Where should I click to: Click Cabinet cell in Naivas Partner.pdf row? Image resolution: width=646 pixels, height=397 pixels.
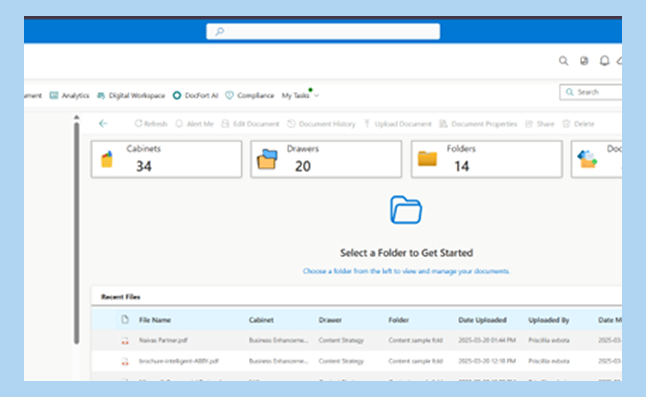click(279, 340)
